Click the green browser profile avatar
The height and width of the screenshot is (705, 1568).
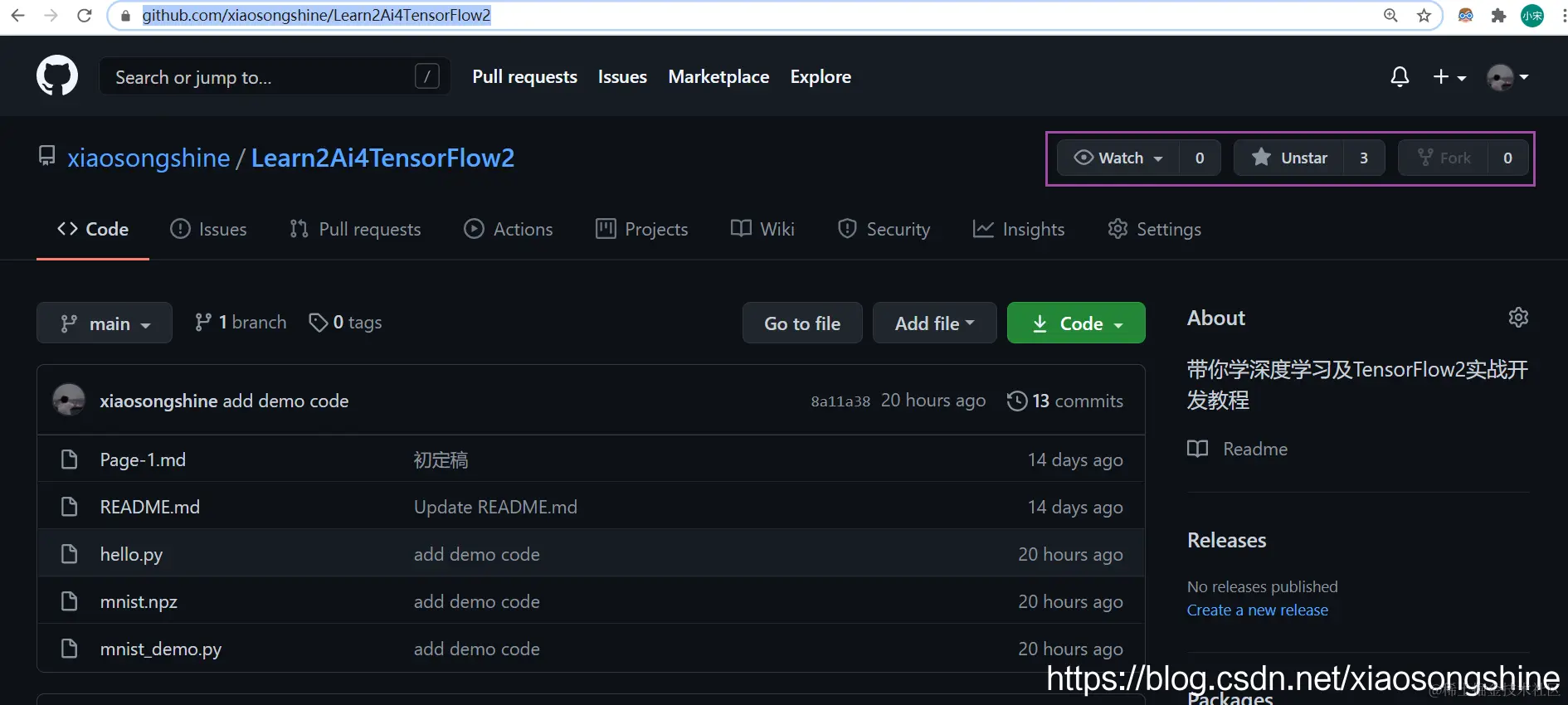click(x=1531, y=15)
